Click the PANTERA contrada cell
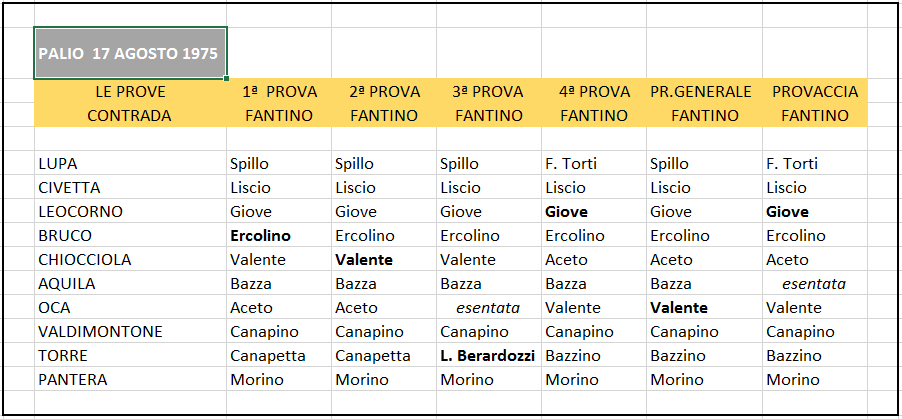Image resolution: width=902 pixels, height=419 pixels. (x=130, y=380)
